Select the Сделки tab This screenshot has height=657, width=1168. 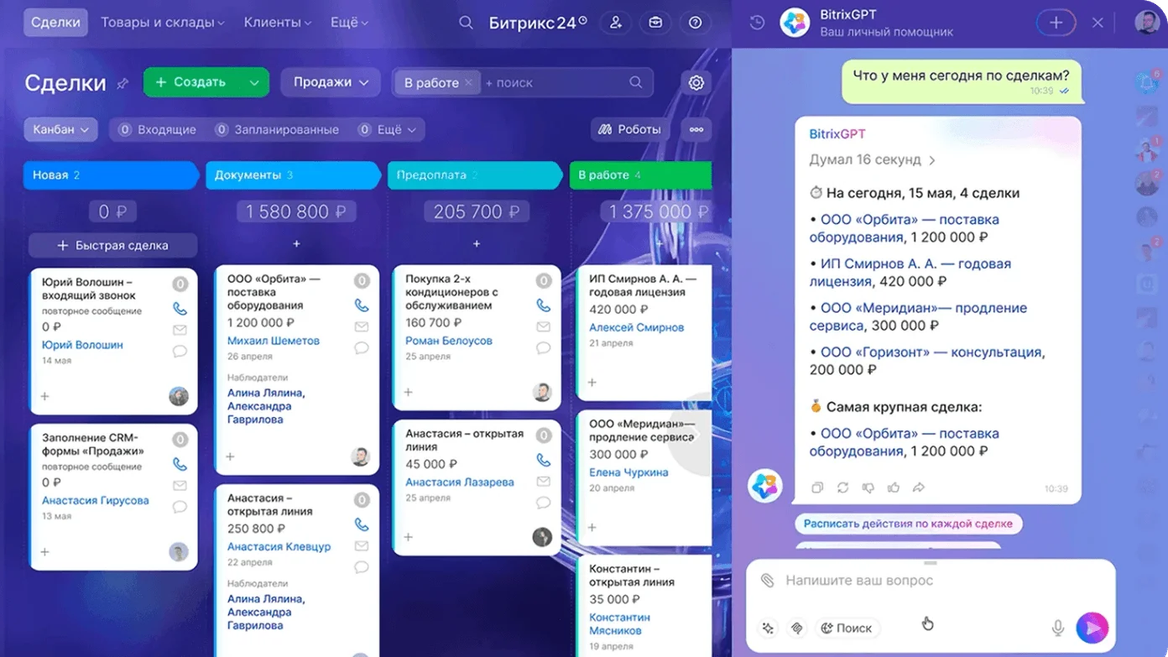pyautogui.click(x=56, y=22)
